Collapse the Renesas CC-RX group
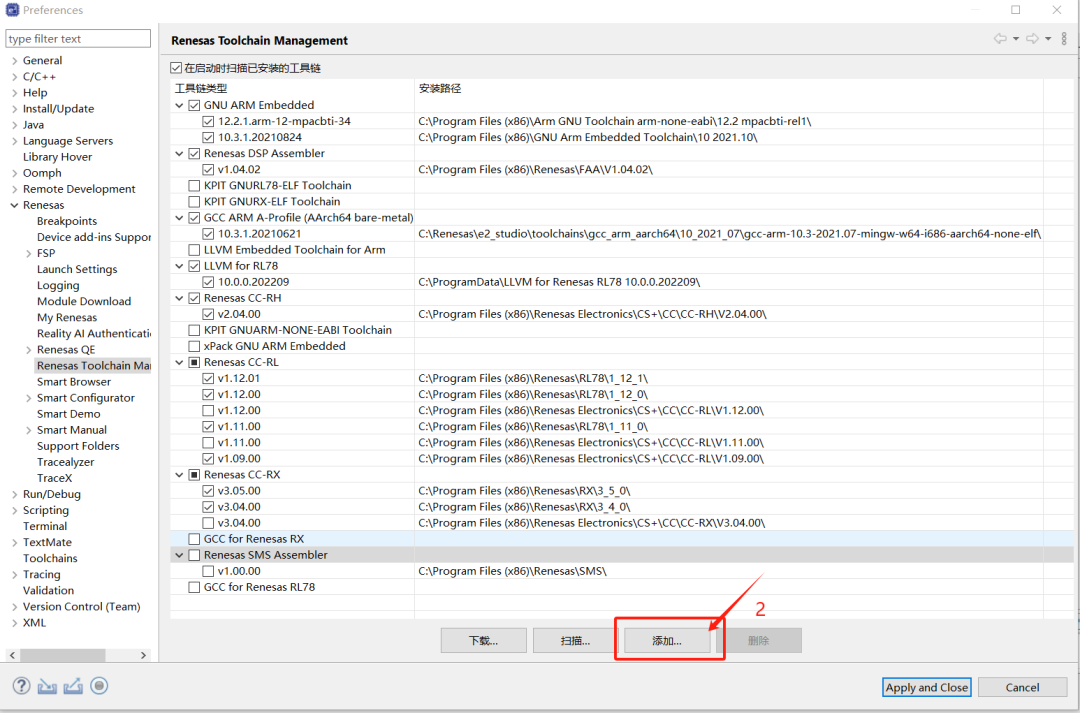Image resolution: width=1080 pixels, height=713 pixels. pyautogui.click(x=179, y=475)
